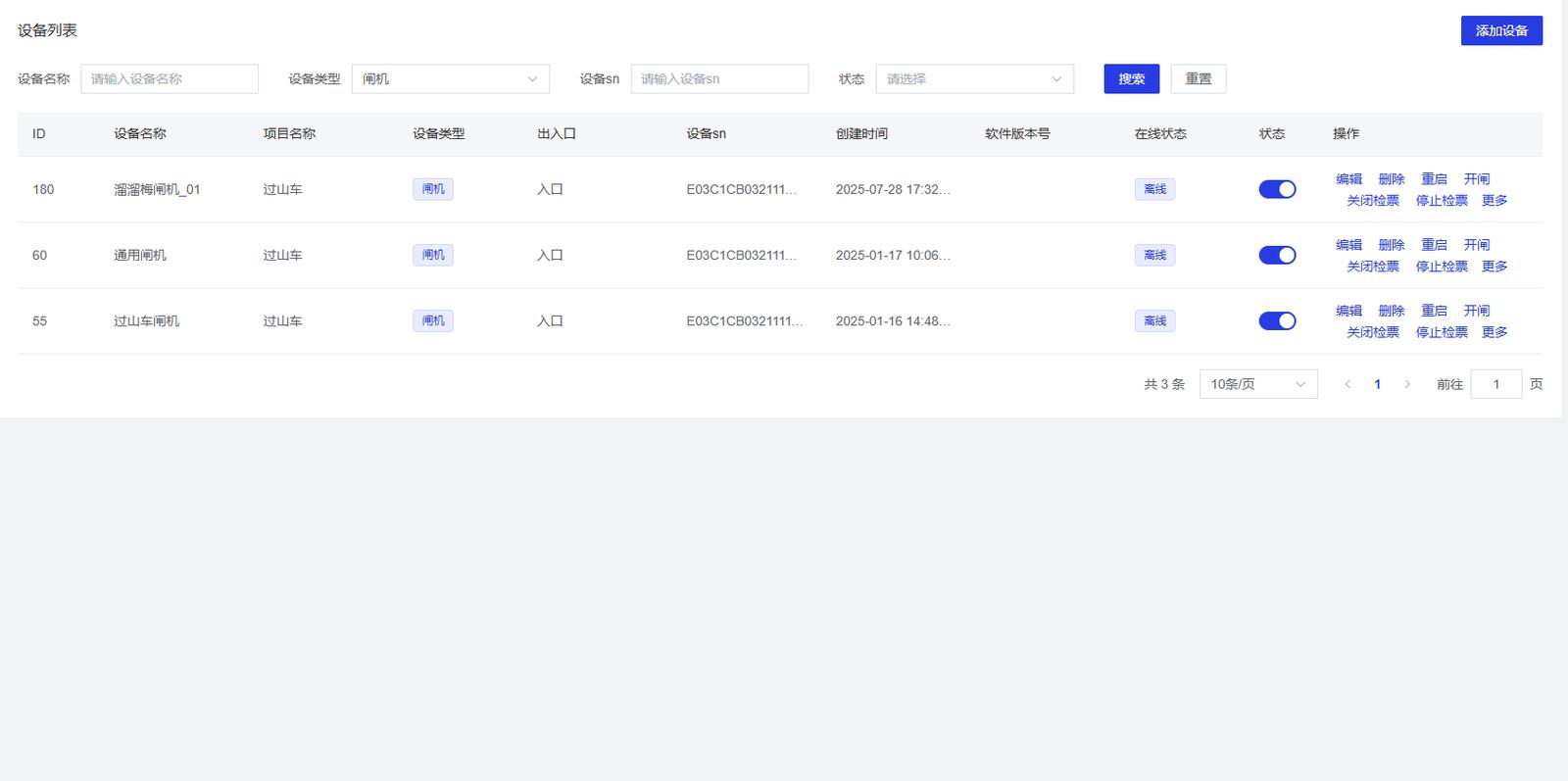Click the 添加设备 button

[1501, 30]
